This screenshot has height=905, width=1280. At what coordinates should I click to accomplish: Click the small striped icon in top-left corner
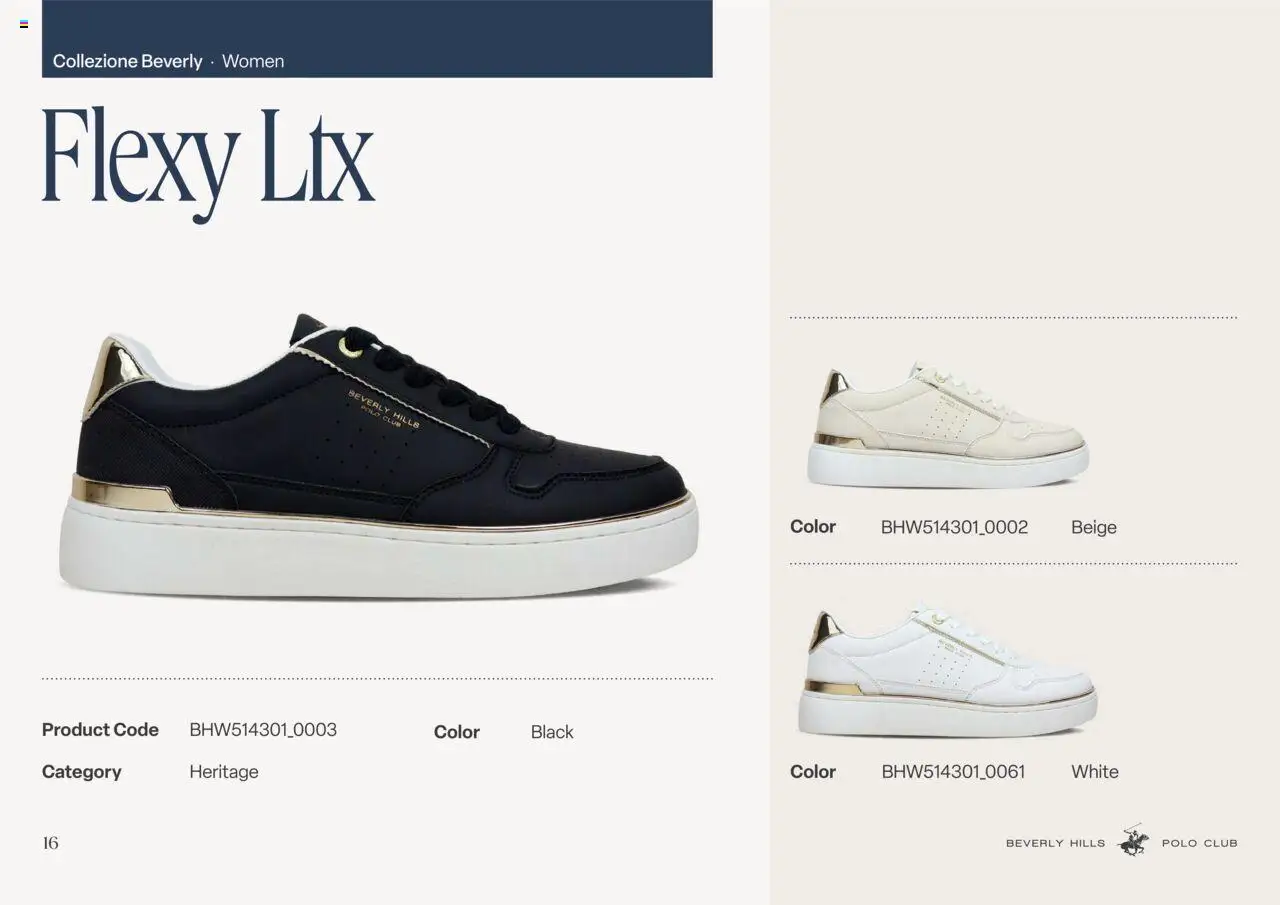tap(24, 24)
